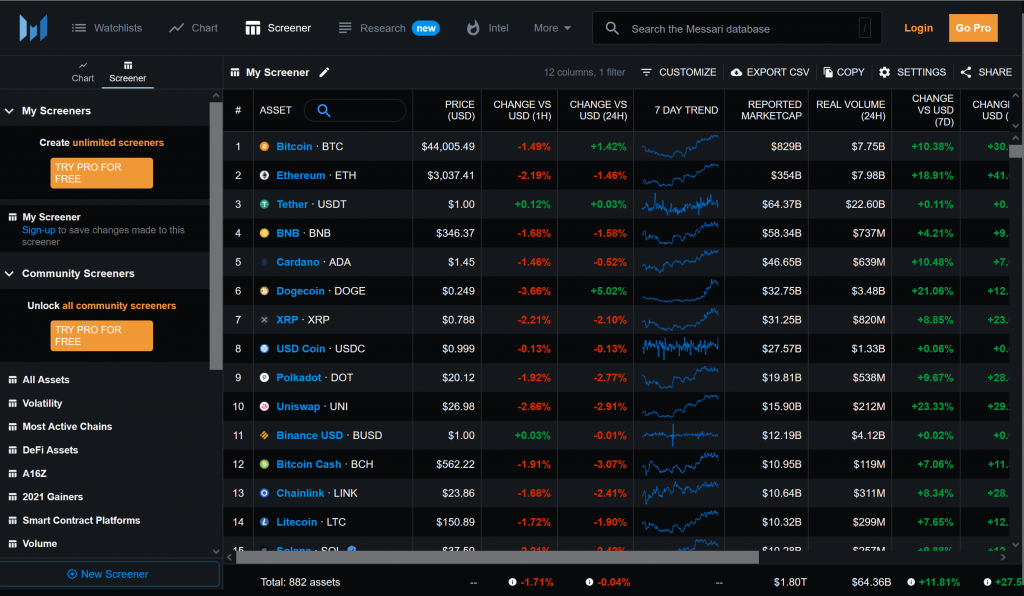Focus the Messari database search field
The width and height of the screenshot is (1024, 596).
click(737, 28)
